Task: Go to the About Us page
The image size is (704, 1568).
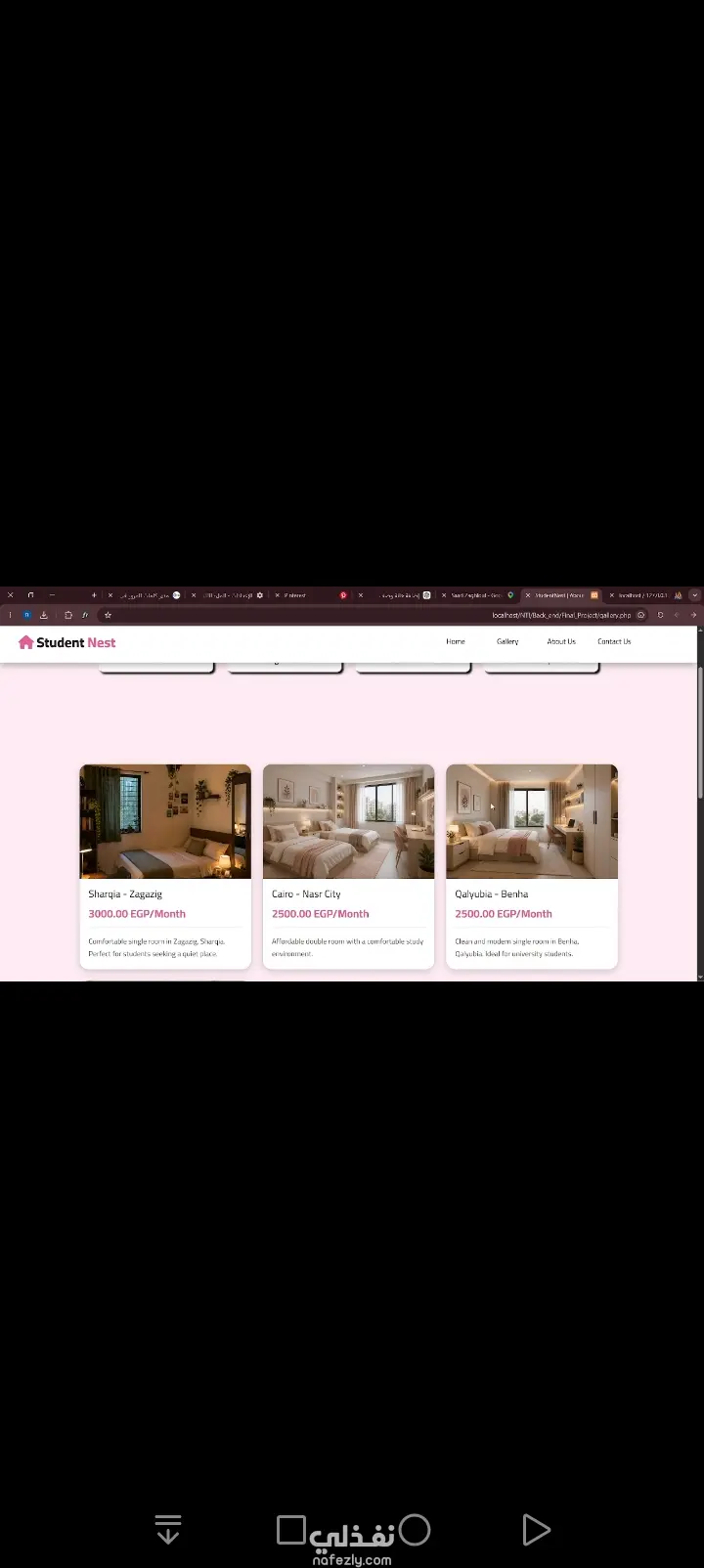Action: (x=561, y=642)
